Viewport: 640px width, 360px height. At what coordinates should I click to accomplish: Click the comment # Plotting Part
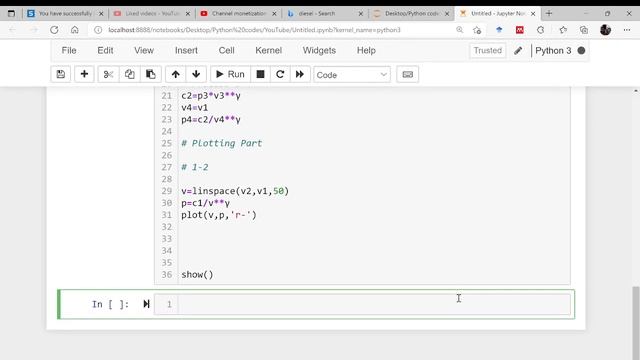tap(222, 143)
